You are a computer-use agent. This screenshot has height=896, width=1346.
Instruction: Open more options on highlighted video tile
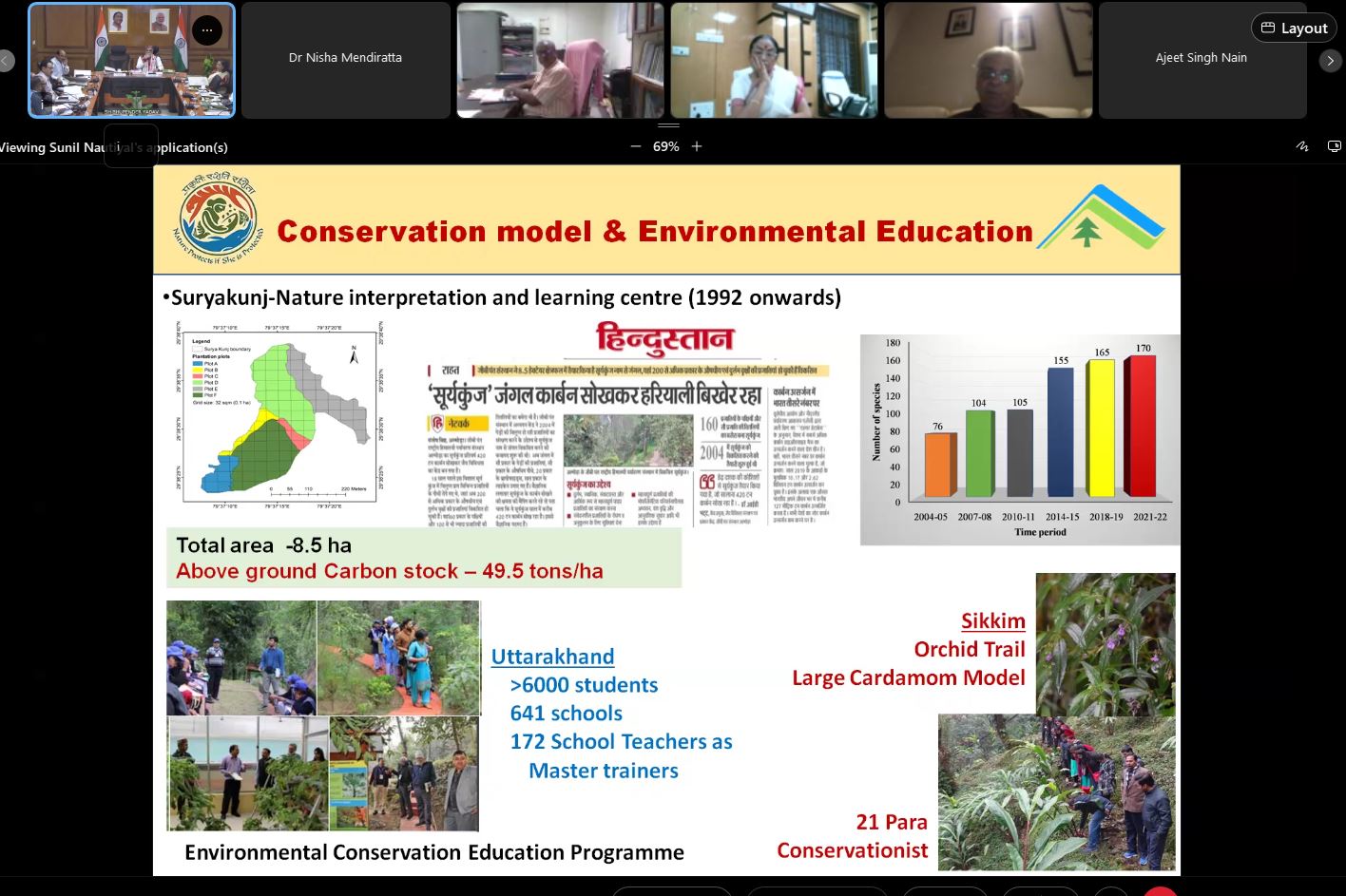coord(206,30)
